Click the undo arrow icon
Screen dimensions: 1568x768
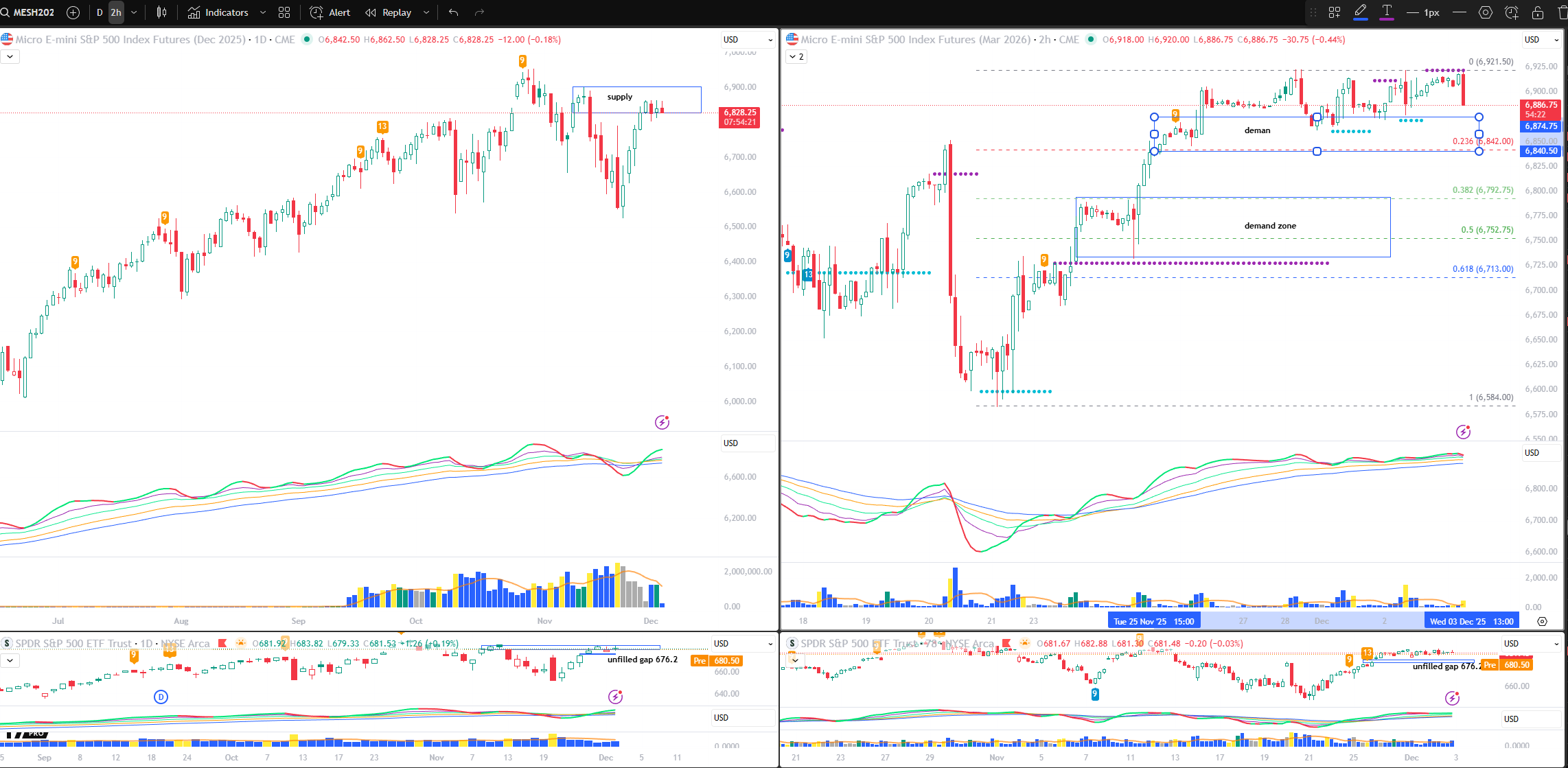coord(453,12)
